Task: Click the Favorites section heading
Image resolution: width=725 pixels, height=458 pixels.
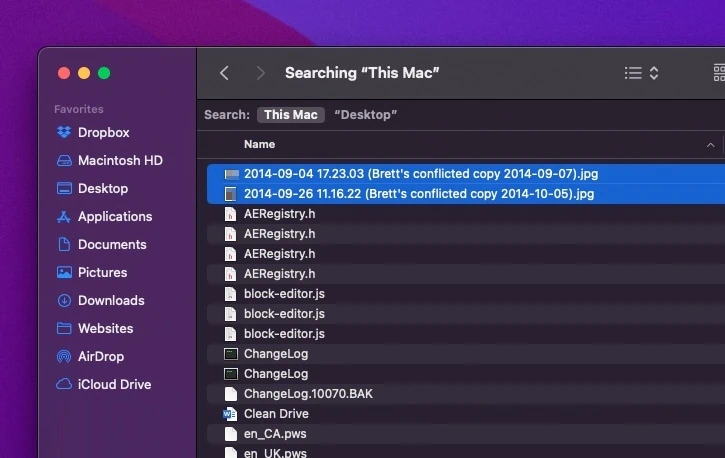Action: (79, 109)
